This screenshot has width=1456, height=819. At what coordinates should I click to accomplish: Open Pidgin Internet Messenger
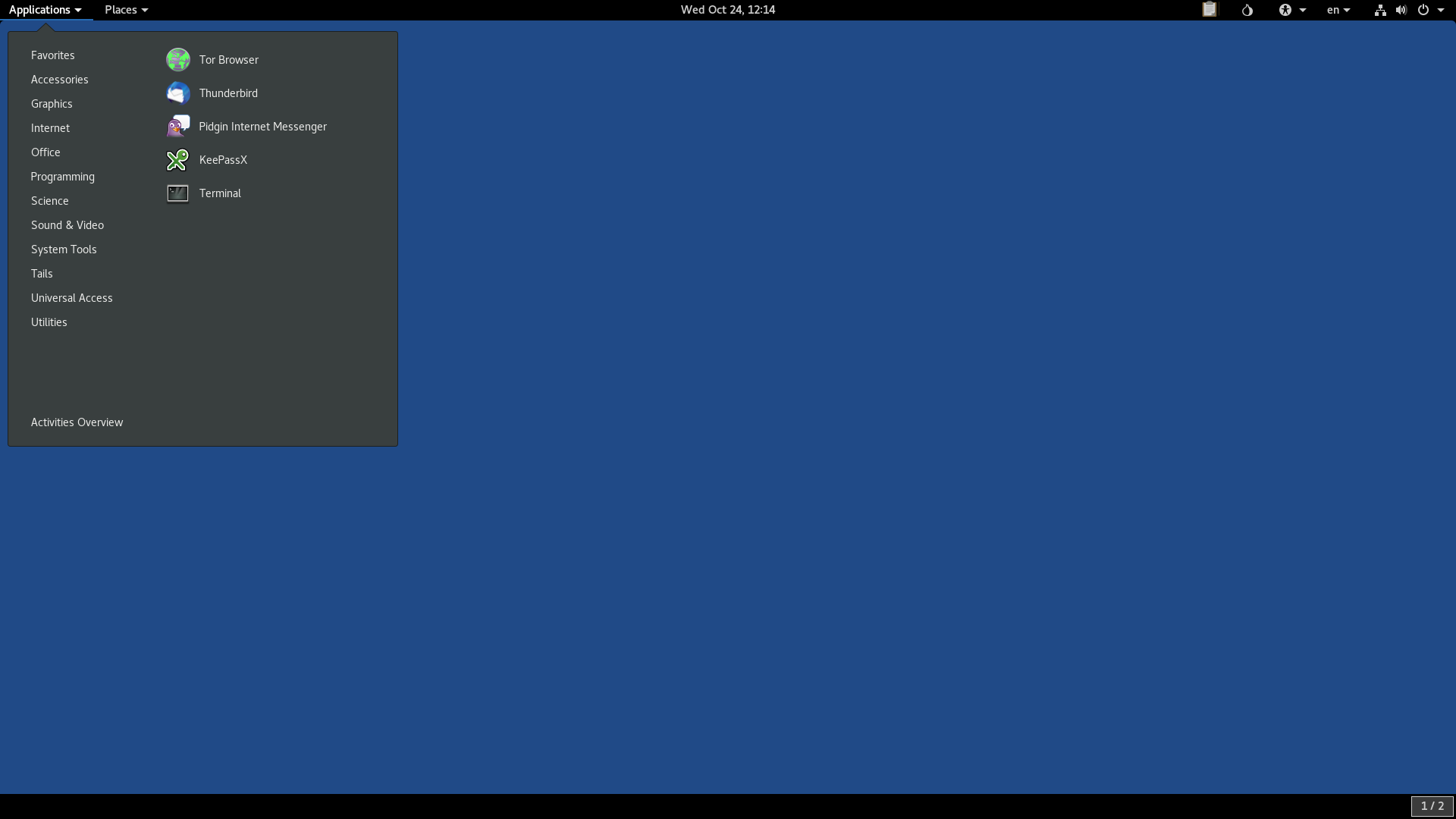click(x=262, y=126)
